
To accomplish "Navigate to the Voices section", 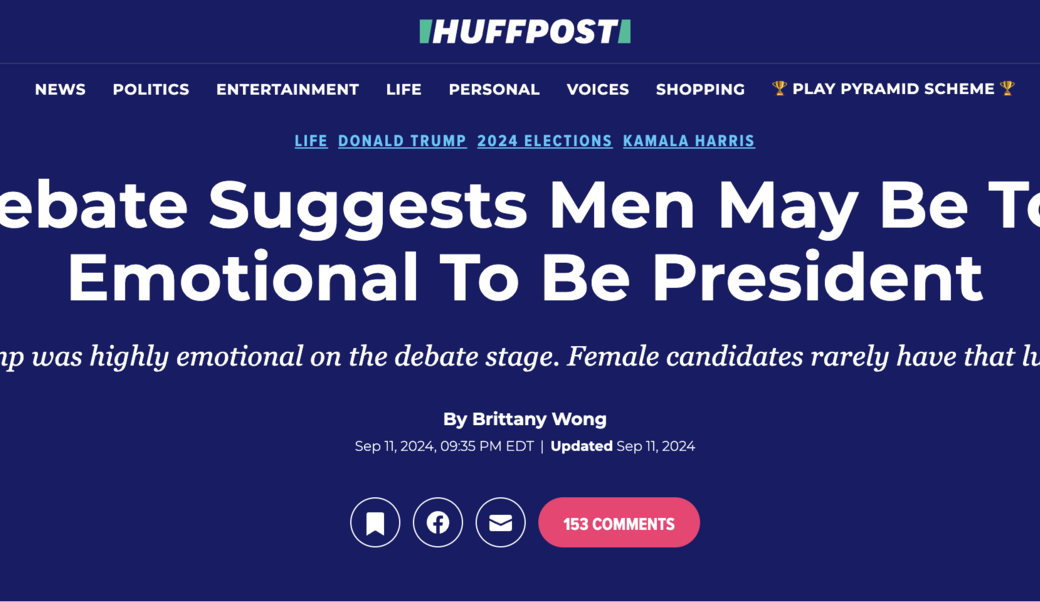I will click(598, 89).
